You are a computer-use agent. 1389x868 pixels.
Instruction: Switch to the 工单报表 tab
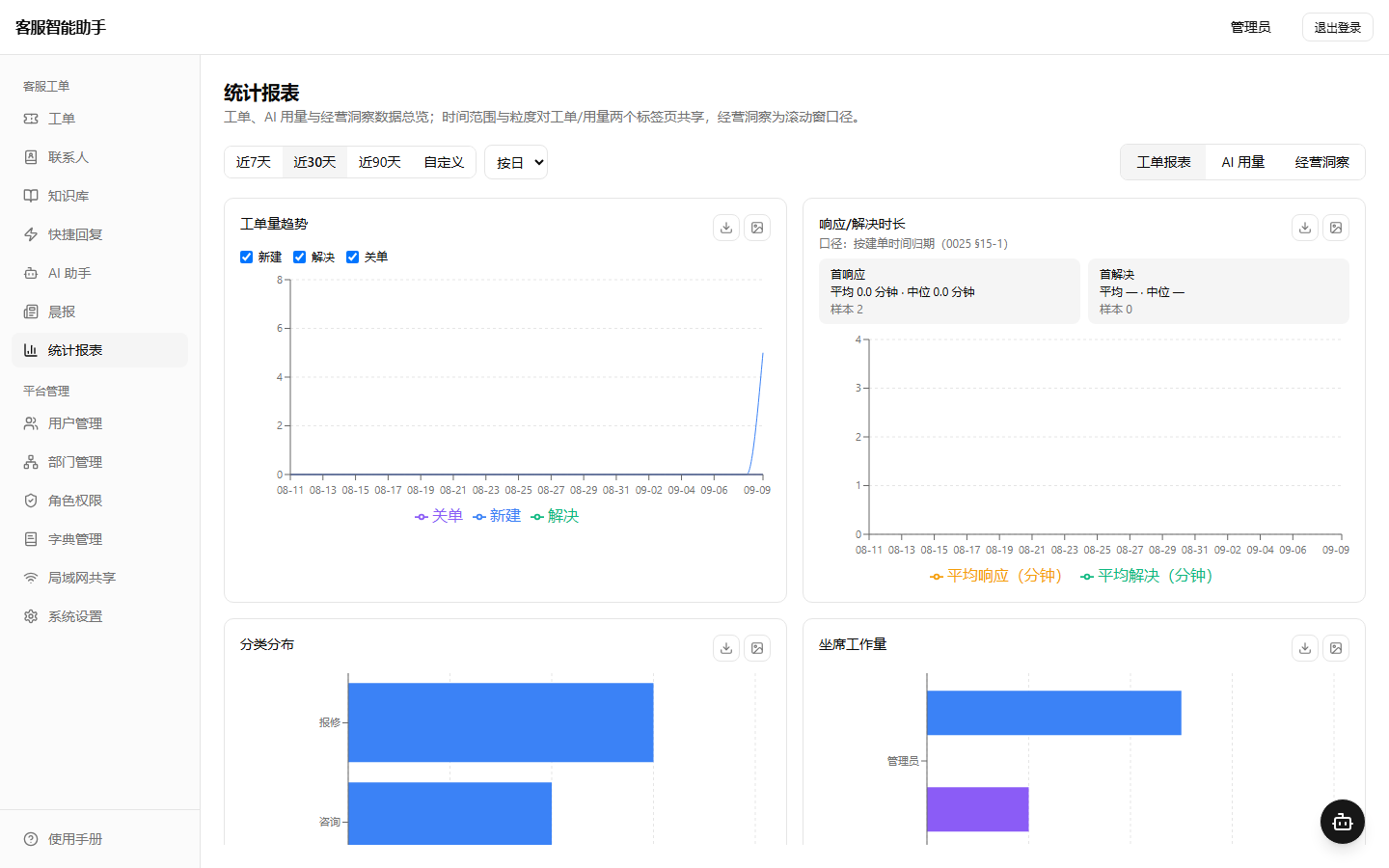click(x=1163, y=162)
